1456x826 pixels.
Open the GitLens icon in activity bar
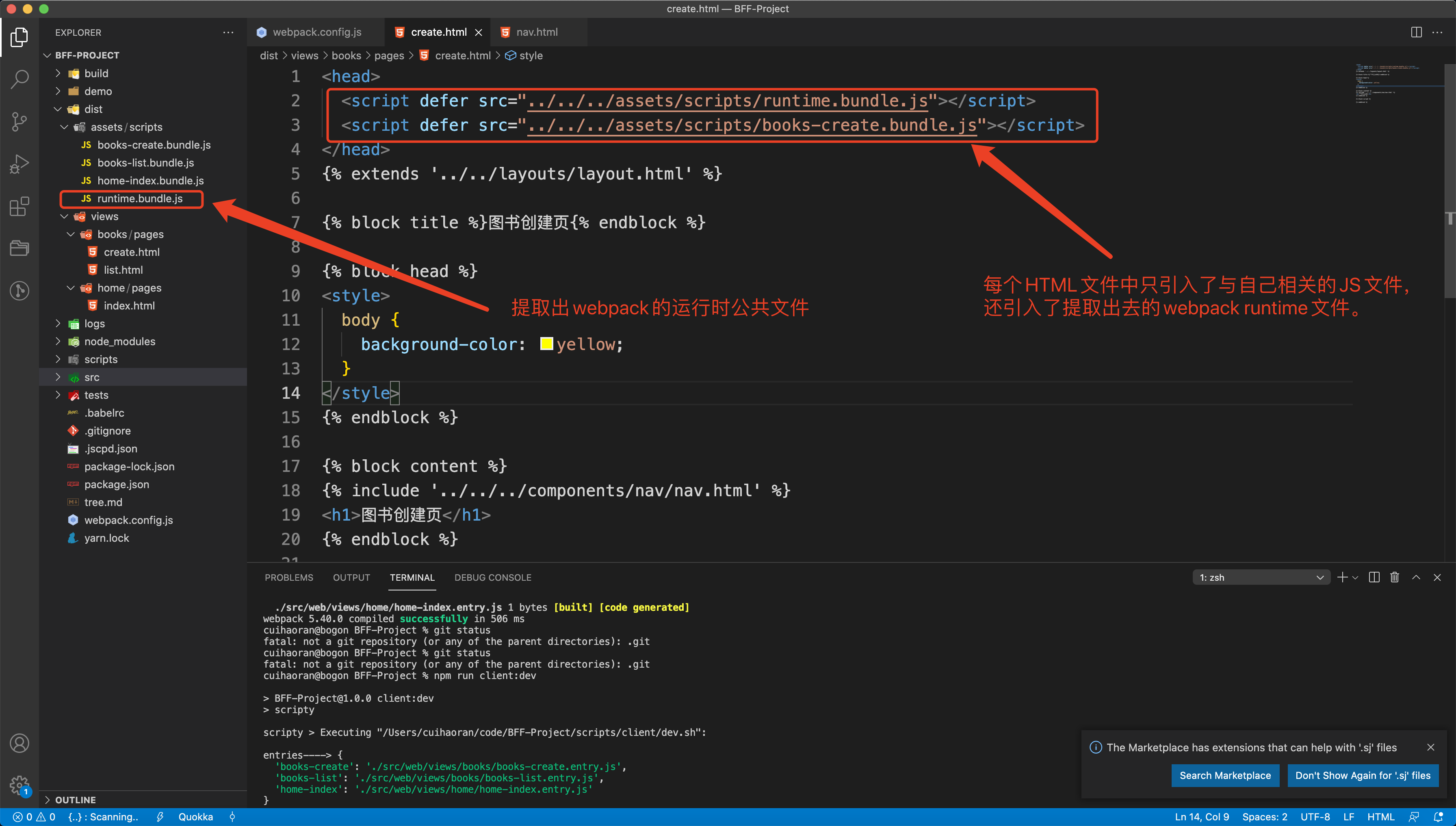[x=19, y=290]
